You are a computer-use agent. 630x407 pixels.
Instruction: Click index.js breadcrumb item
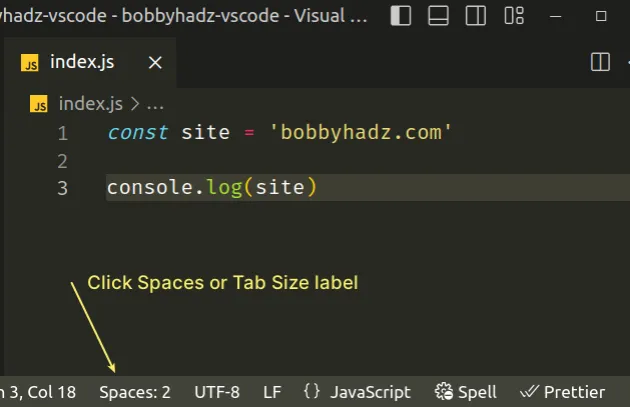(90, 103)
